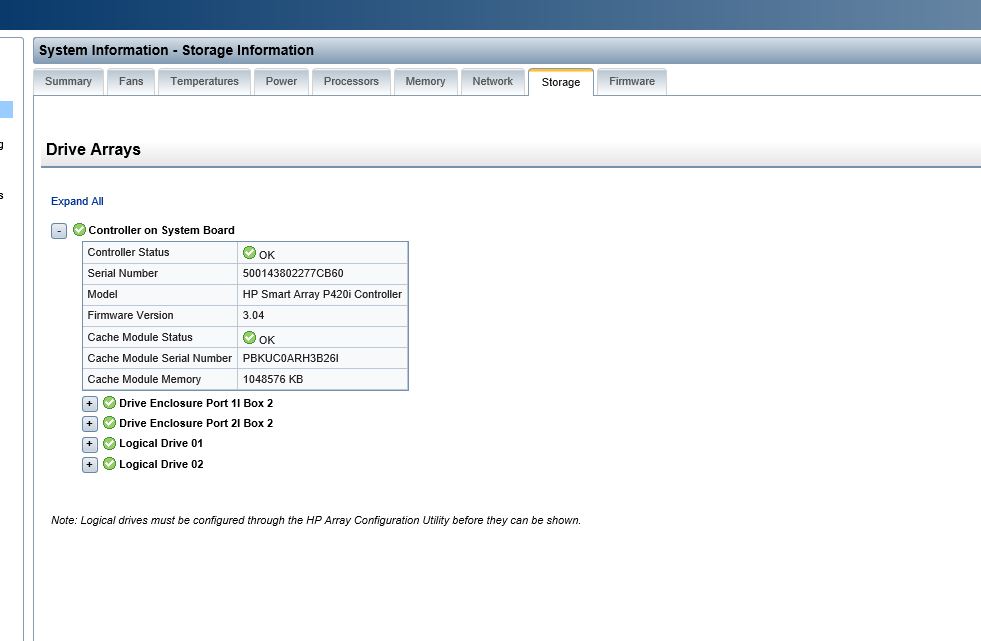Expand Logical Drive 01 details

pos(90,444)
